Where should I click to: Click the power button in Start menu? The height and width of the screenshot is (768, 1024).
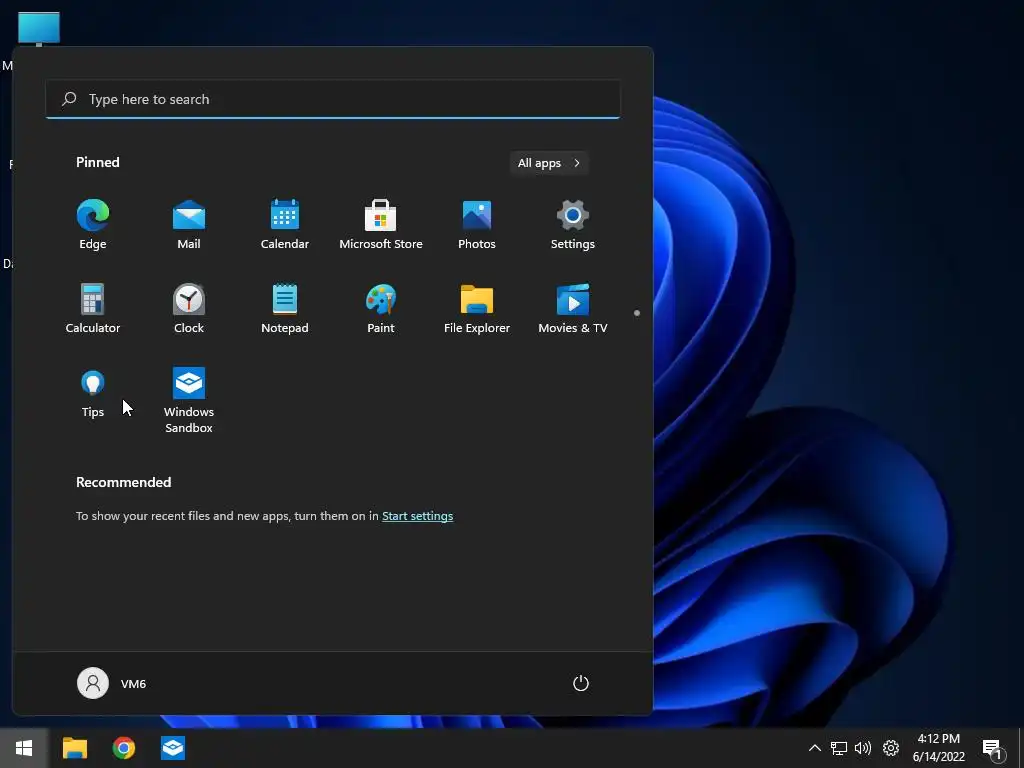[x=581, y=683]
